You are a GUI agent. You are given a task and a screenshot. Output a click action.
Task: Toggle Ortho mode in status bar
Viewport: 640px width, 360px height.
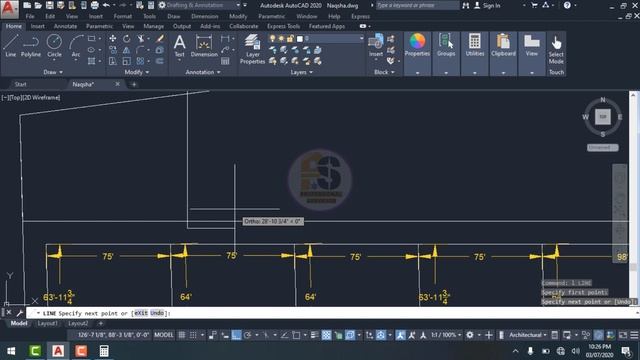click(x=236, y=335)
